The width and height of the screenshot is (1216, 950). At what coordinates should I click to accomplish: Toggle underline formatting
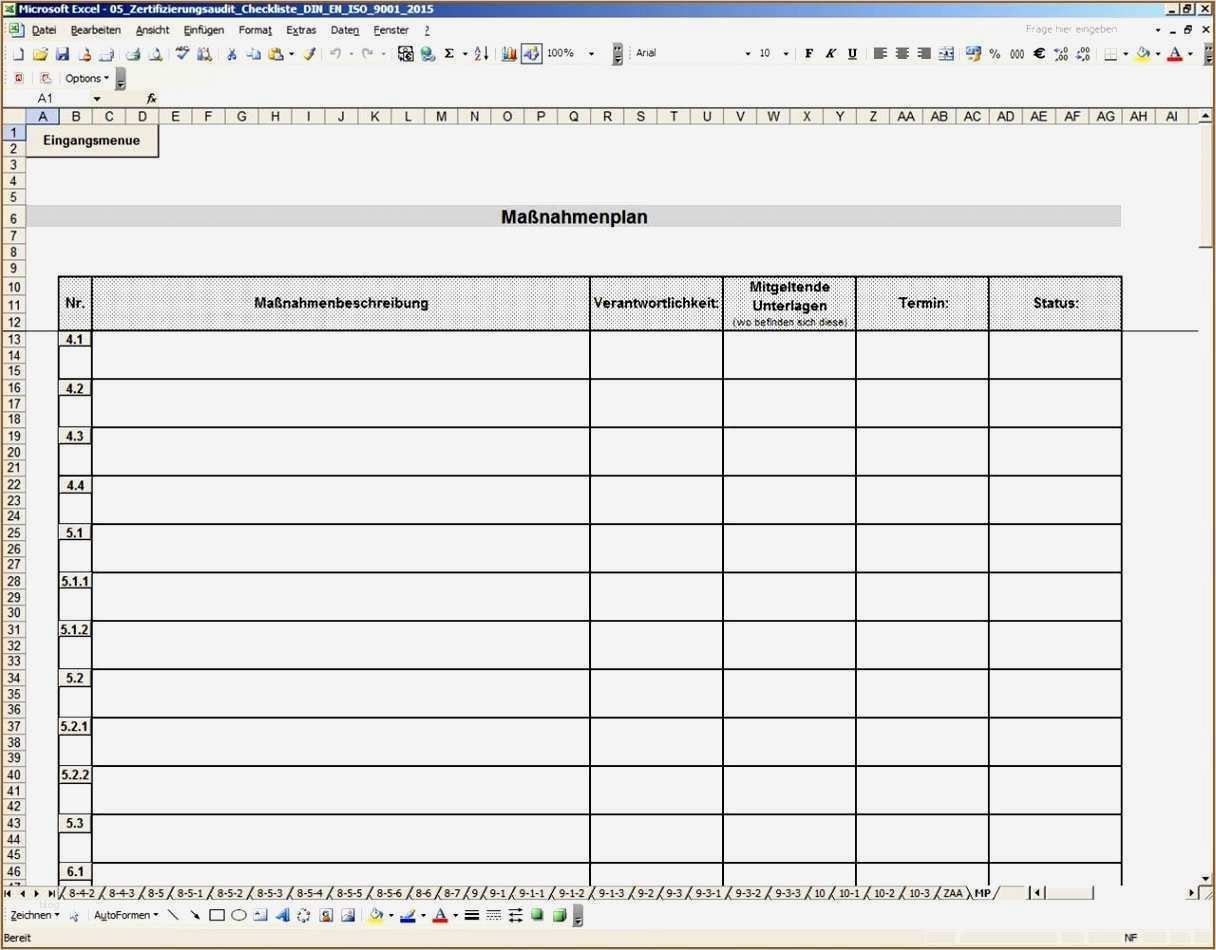[x=851, y=53]
